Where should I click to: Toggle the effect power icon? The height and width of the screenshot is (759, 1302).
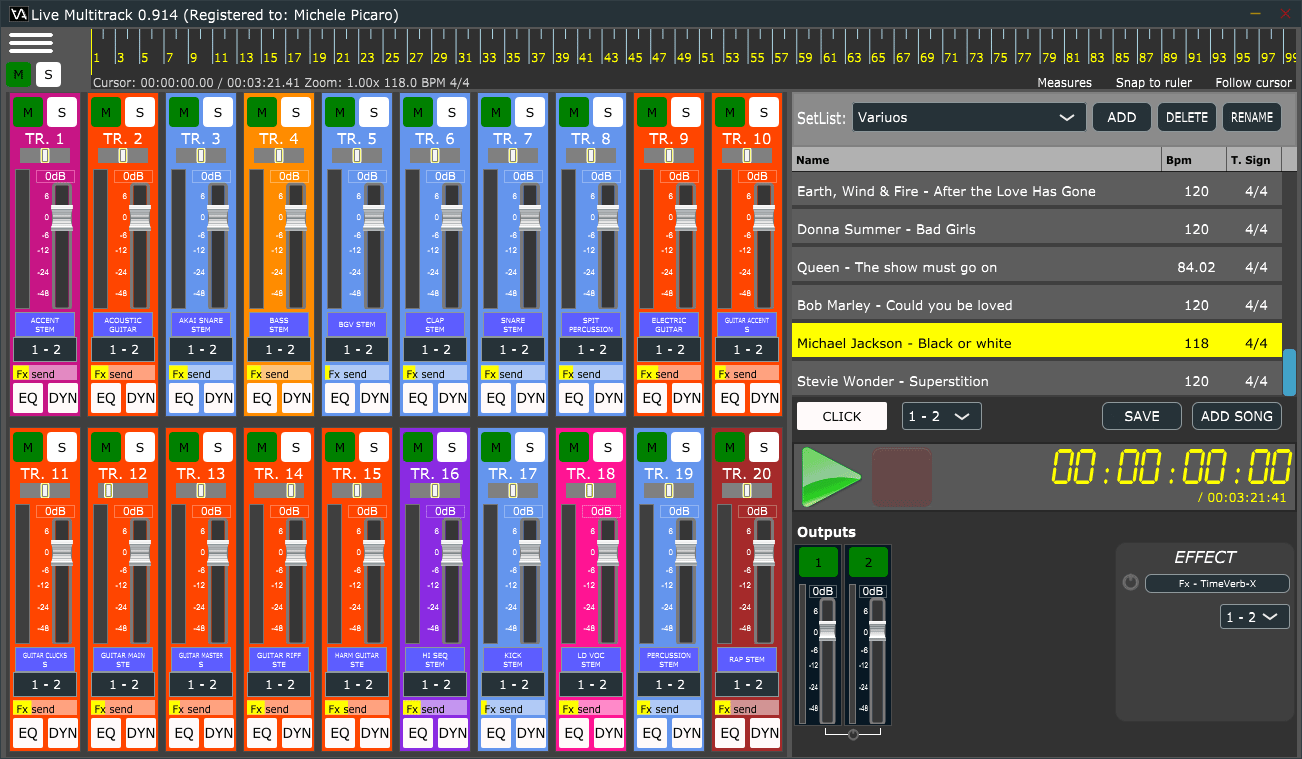coord(1131,583)
